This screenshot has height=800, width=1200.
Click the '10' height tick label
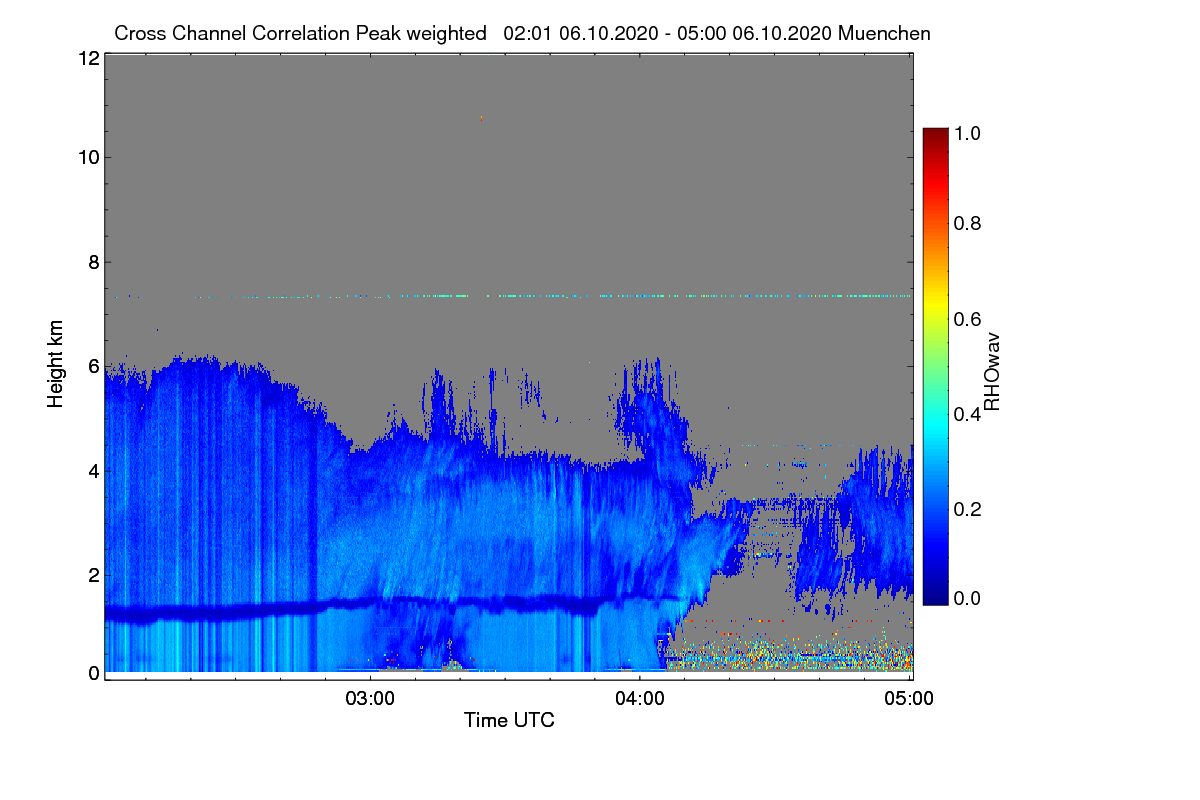click(87, 157)
